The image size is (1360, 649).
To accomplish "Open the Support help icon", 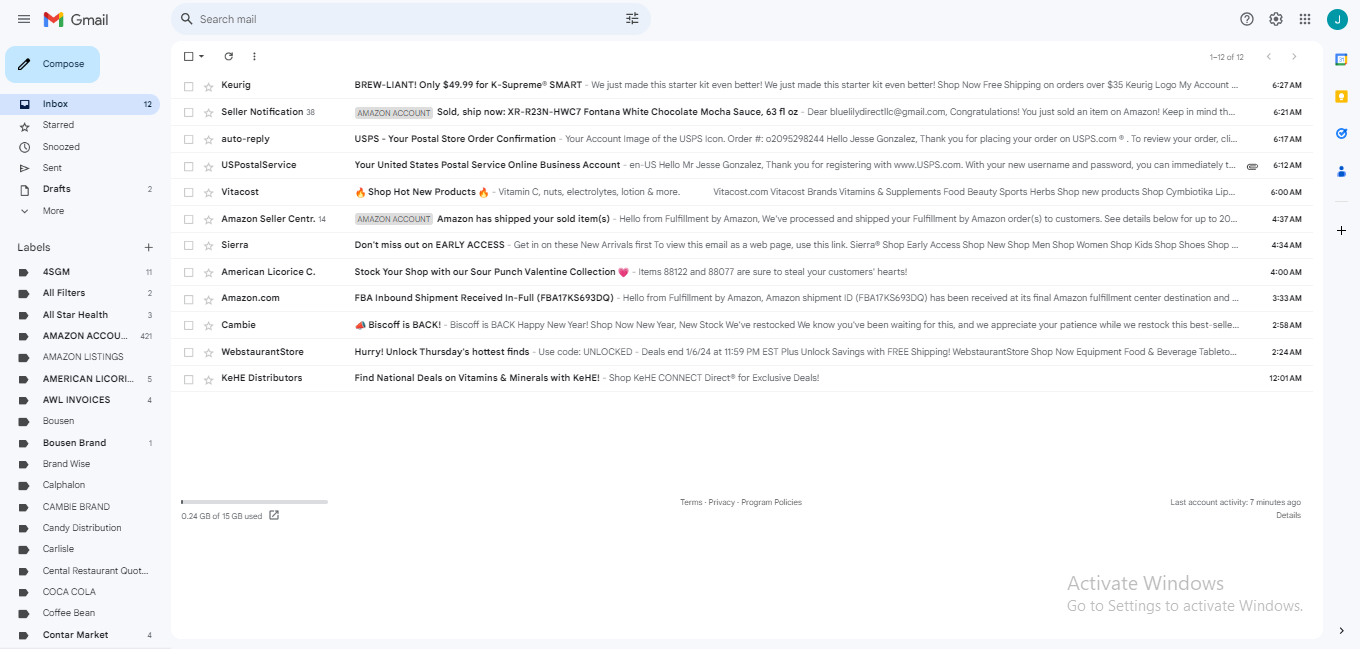I will tap(1247, 19).
